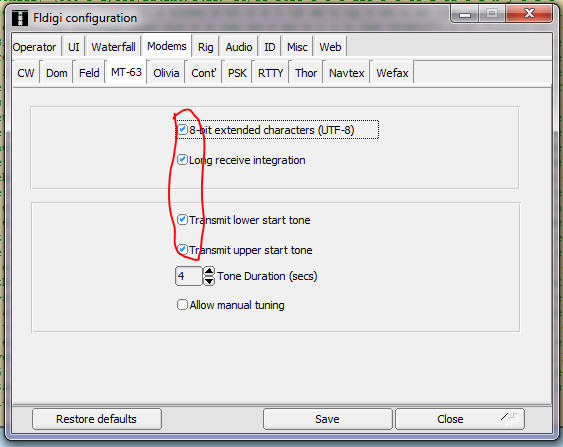Viewport: 563px width, 447px height.
Task: Select the MT-63 modem tab
Action: click(x=126, y=72)
